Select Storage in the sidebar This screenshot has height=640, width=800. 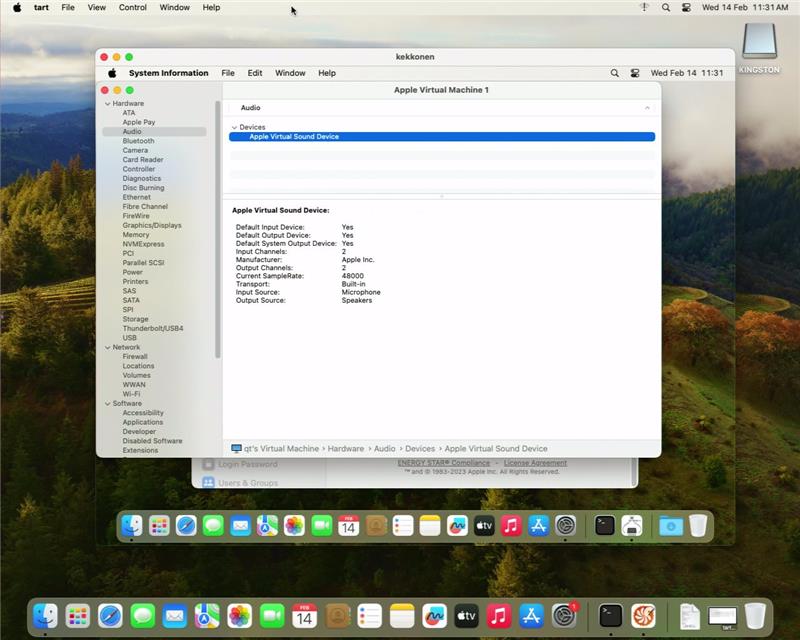click(x=135, y=319)
